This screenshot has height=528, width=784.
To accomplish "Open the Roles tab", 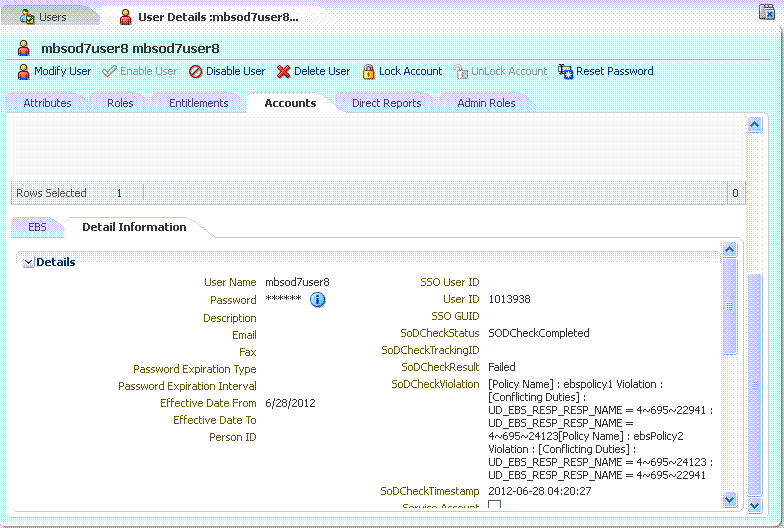I will (x=120, y=103).
